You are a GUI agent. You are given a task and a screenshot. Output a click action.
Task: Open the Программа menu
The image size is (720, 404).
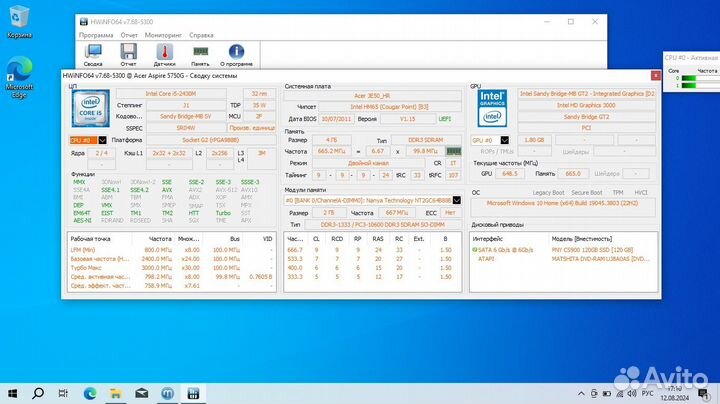(96, 35)
